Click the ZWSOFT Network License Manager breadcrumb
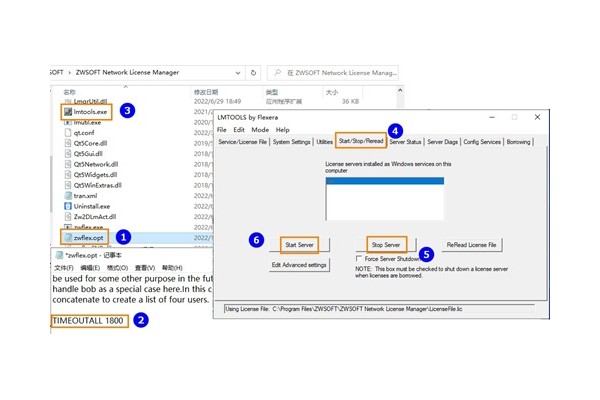600x400 pixels. 127,72
